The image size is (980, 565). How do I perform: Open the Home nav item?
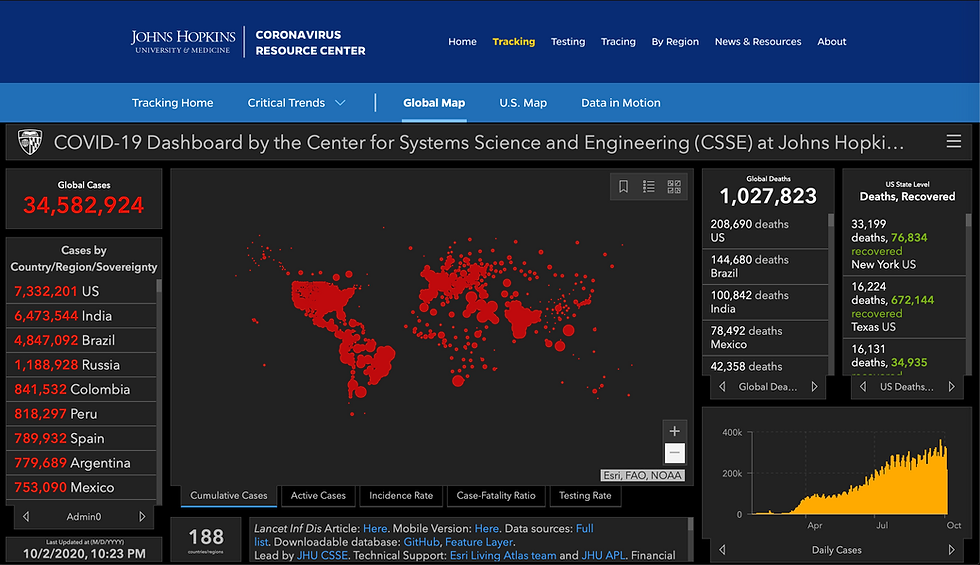pos(462,41)
